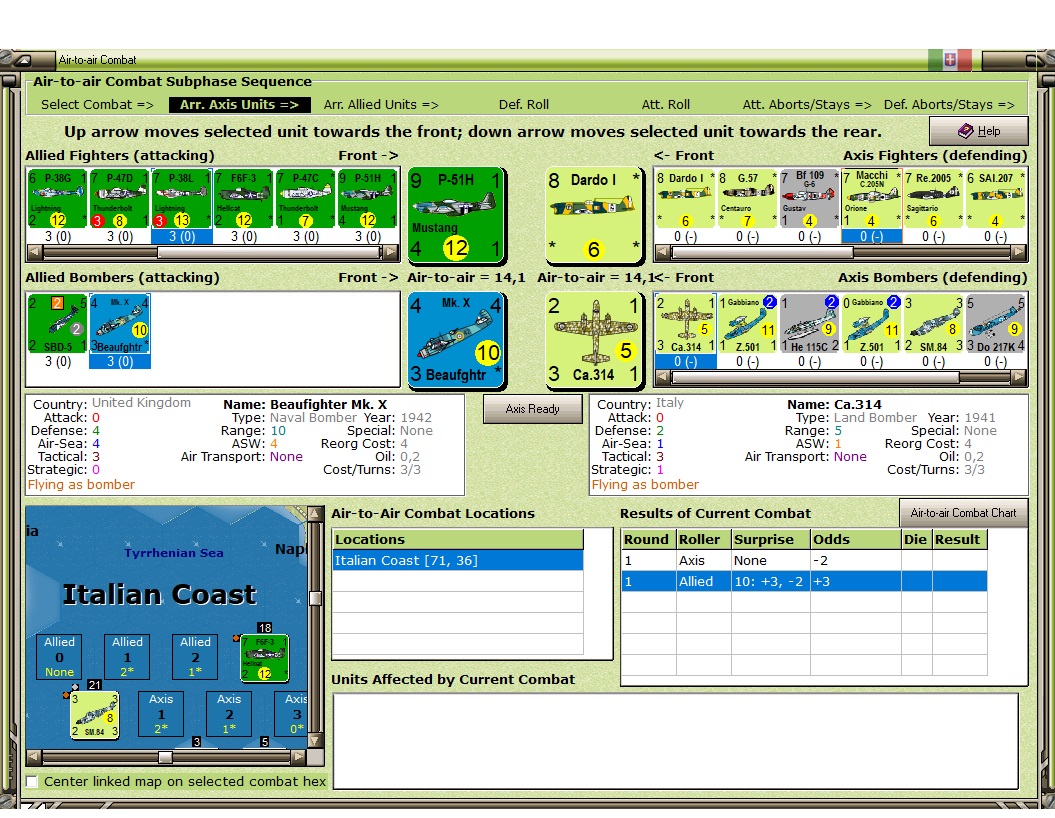This screenshot has height=818, width=1055.
Task: Select the first Z.501 Gabbiano bomber counter
Action: pyautogui.click(x=747, y=324)
